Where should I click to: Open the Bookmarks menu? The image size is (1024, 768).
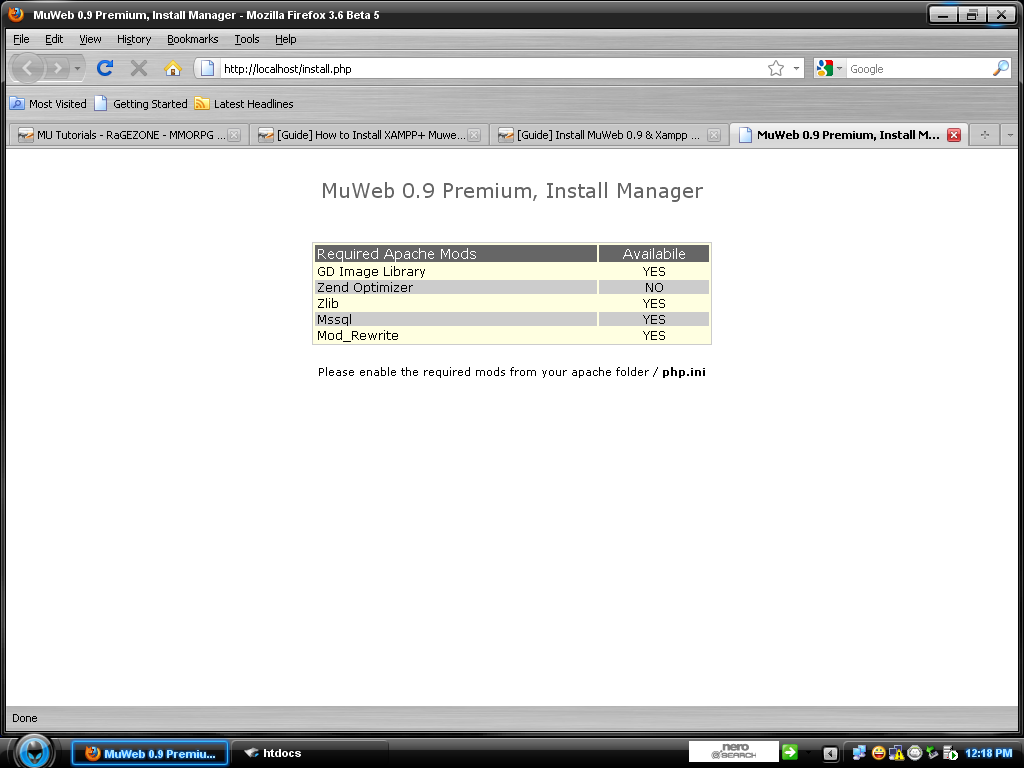tap(192, 39)
